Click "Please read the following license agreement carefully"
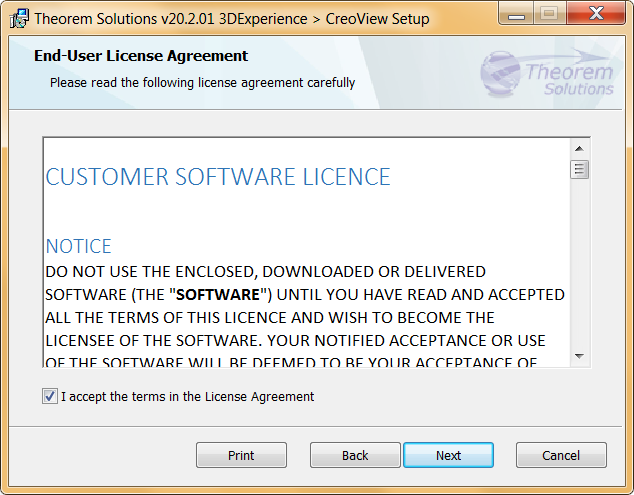 tap(202, 83)
